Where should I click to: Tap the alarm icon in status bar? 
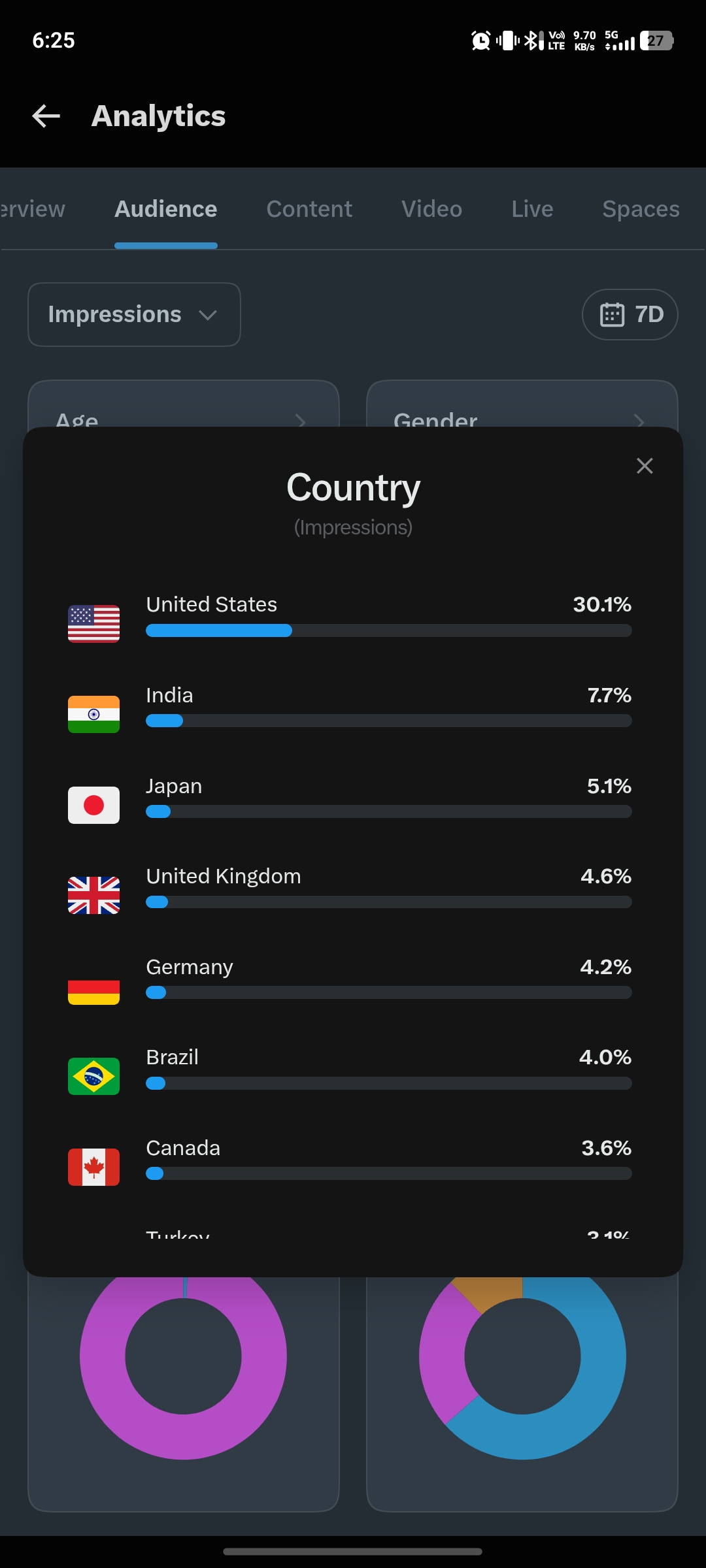(x=481, y=41)
